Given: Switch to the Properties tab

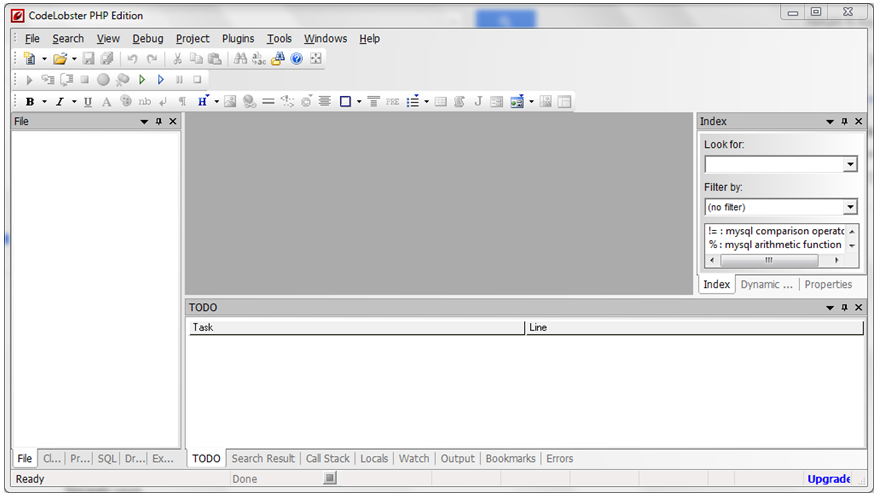Looking at the screenshot, I should 829,284.
